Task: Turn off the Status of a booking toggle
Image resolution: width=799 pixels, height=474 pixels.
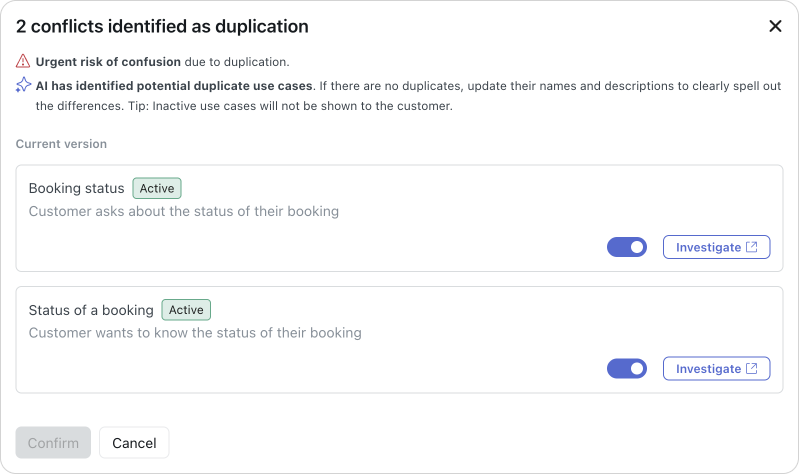Action: [627, 369]
